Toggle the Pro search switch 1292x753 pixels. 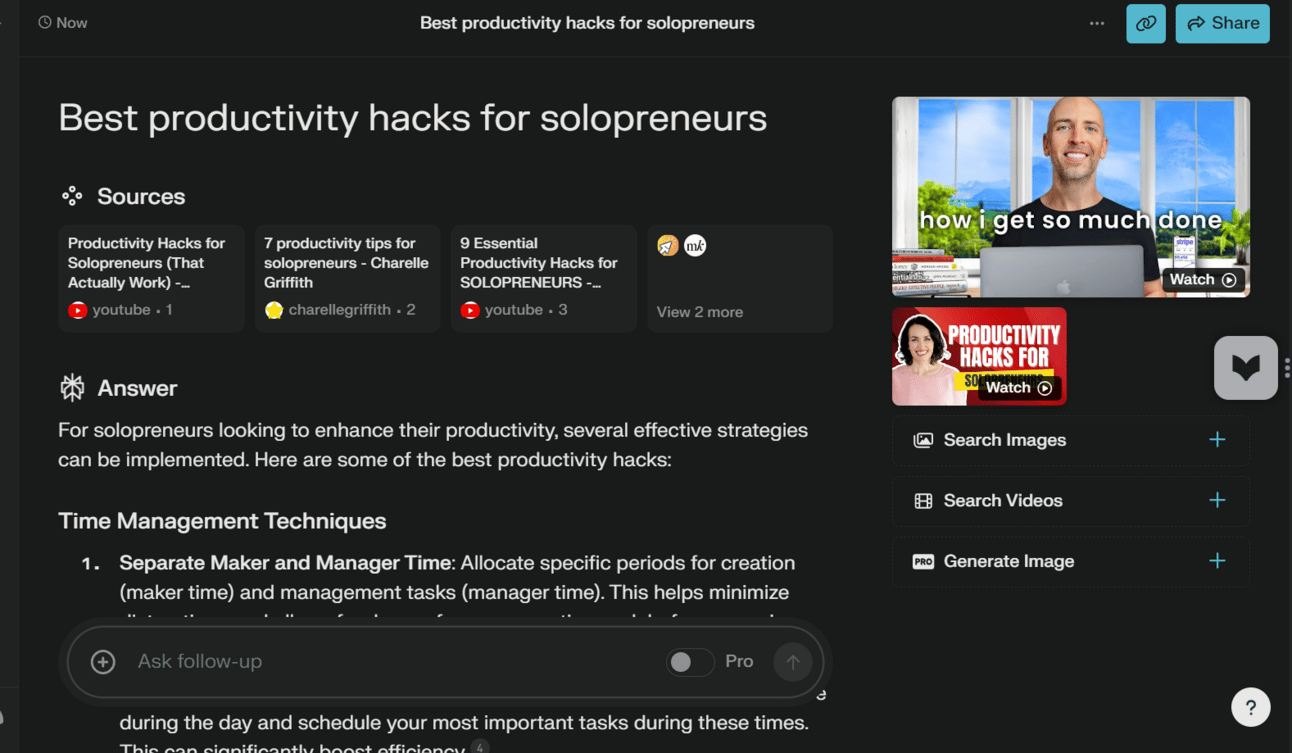[690, 662]
